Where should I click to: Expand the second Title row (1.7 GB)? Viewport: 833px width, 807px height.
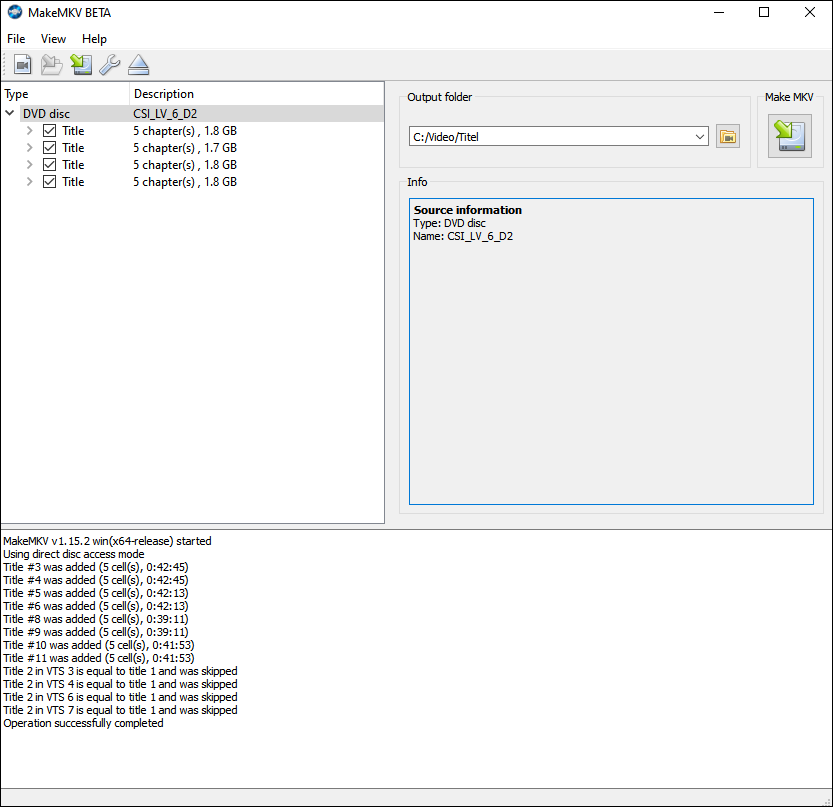coord(30,148)
